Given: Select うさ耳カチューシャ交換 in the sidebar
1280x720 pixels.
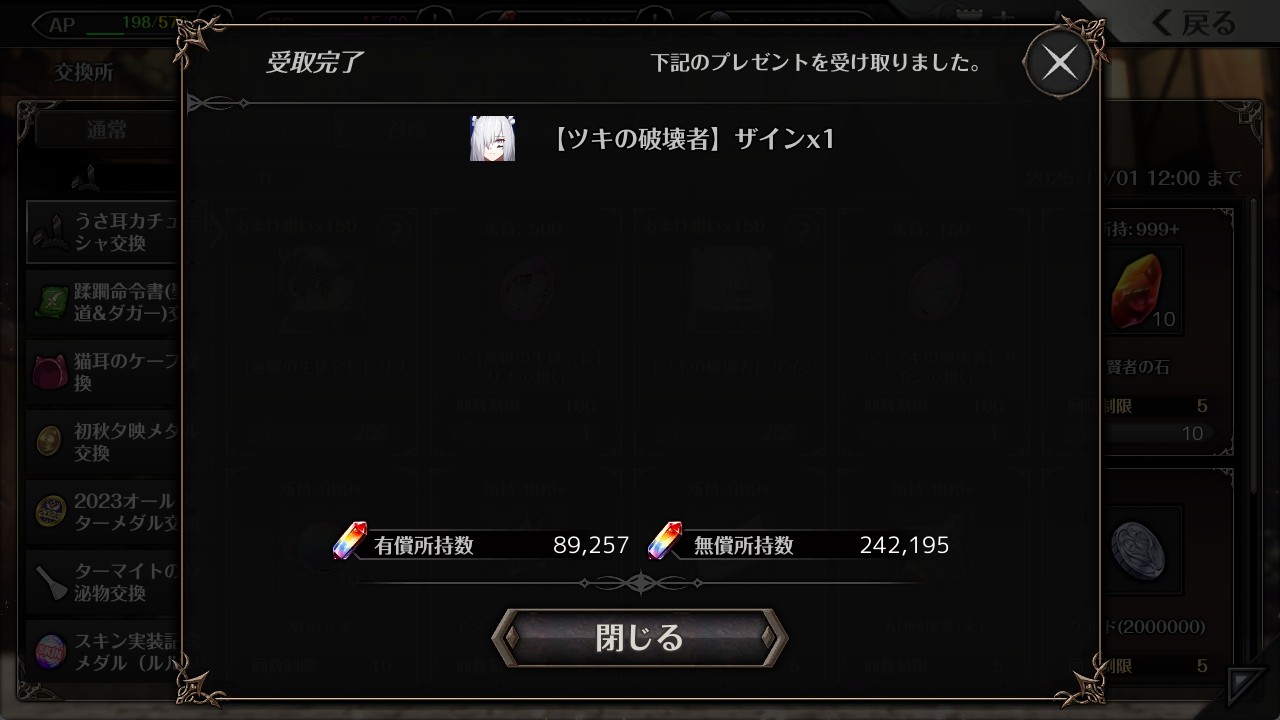Looking at the screenshot, I should tap(104, 231).
